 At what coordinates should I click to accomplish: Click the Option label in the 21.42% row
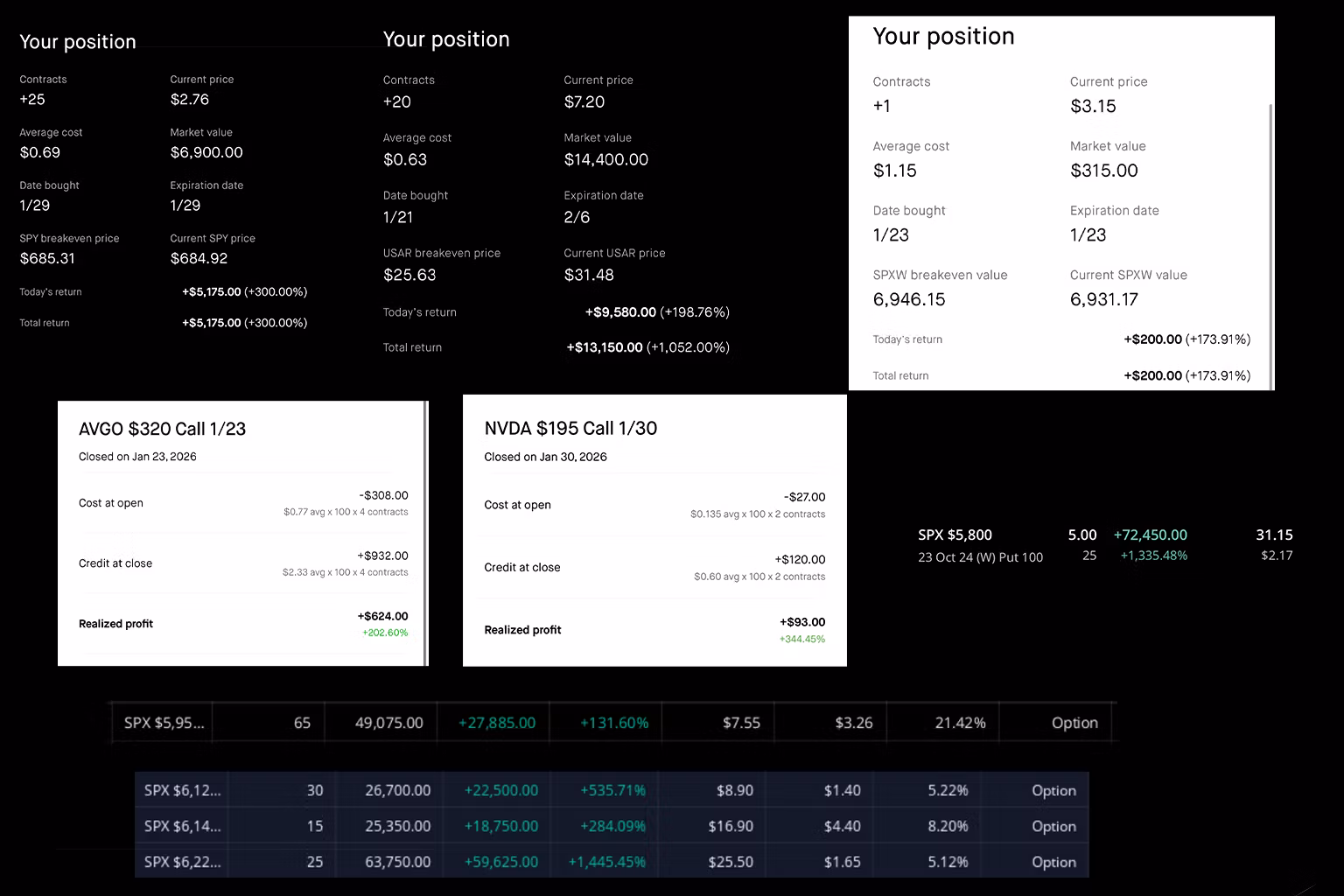point(1074,723)
